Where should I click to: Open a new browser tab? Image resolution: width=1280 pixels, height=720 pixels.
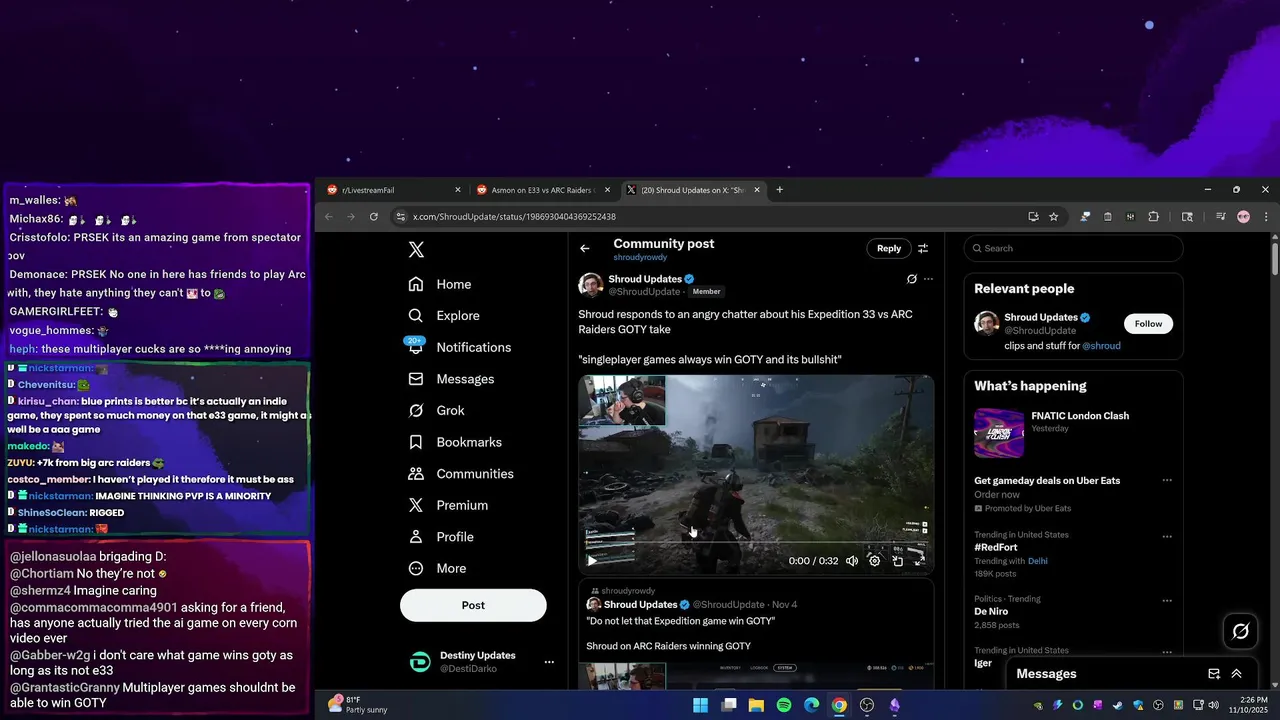(x=780, y=190)
